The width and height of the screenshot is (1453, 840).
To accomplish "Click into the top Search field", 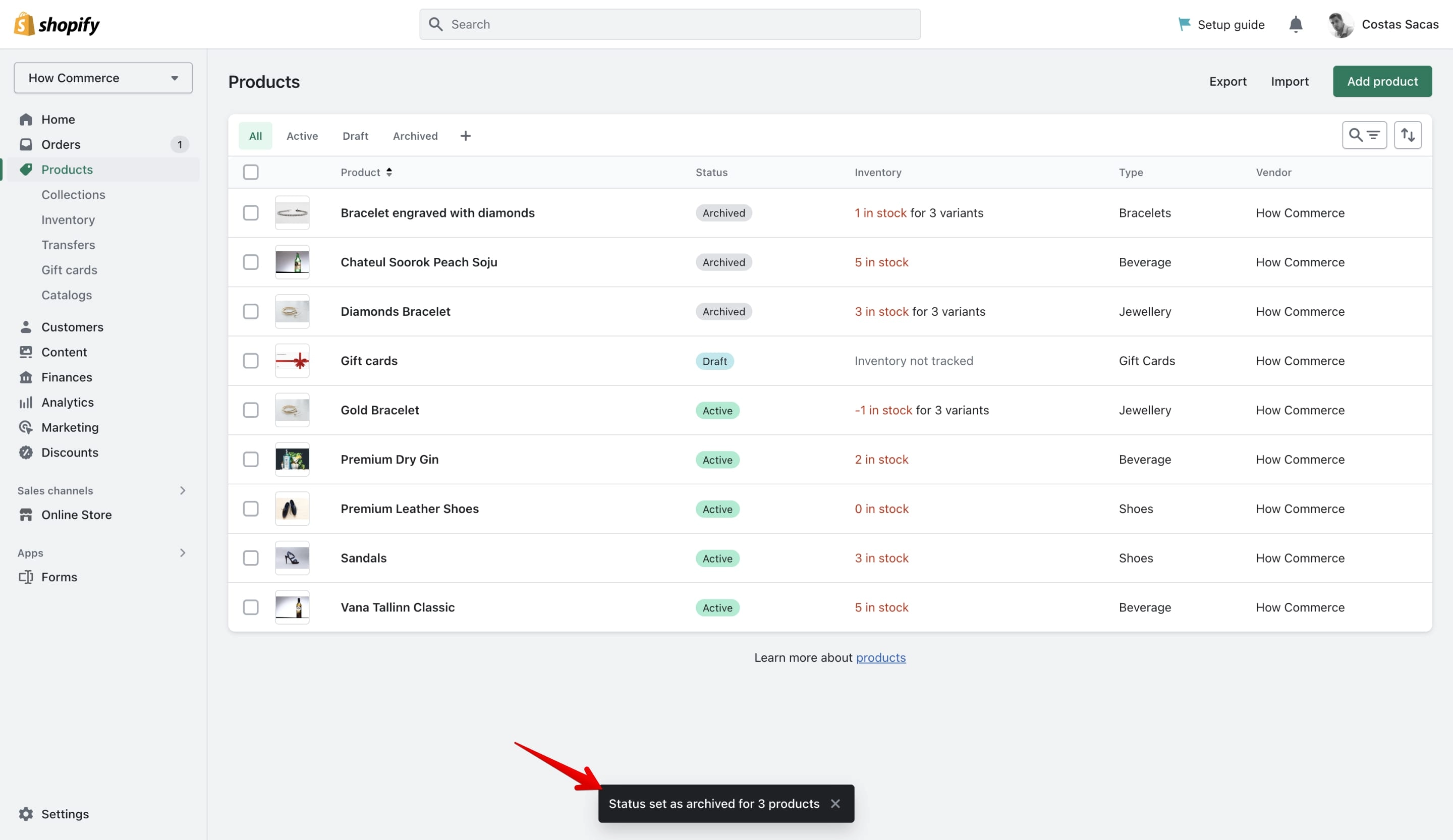I will click(x=670, y=24).
